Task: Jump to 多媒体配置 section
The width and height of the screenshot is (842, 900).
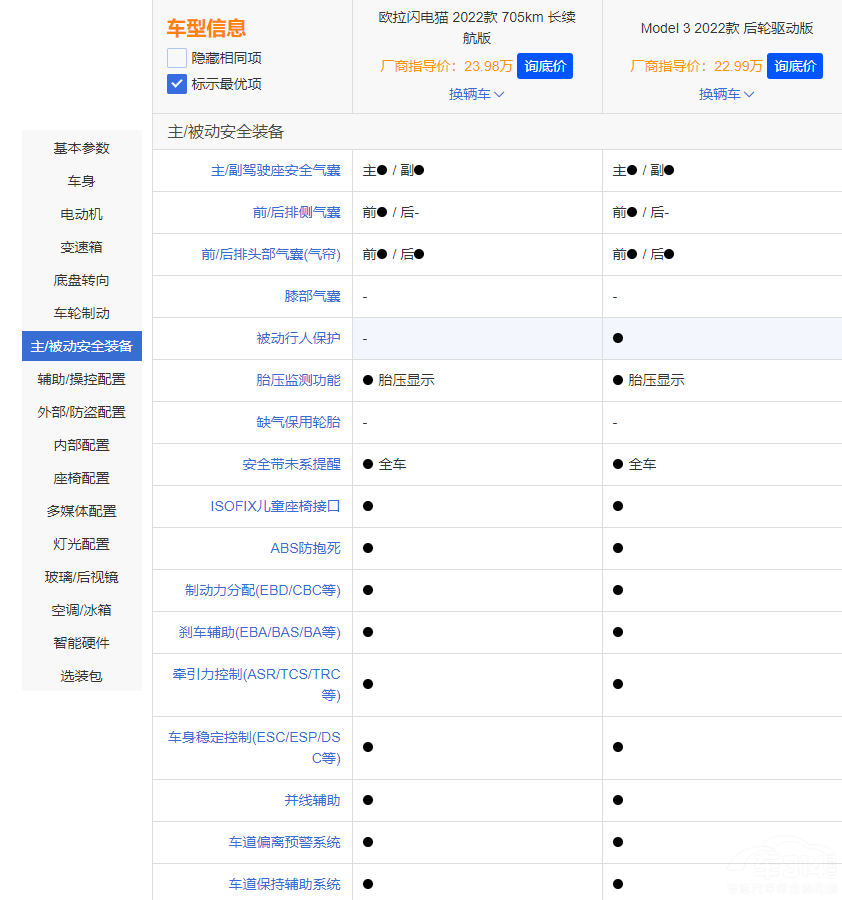Action: (x=82, y=511)
